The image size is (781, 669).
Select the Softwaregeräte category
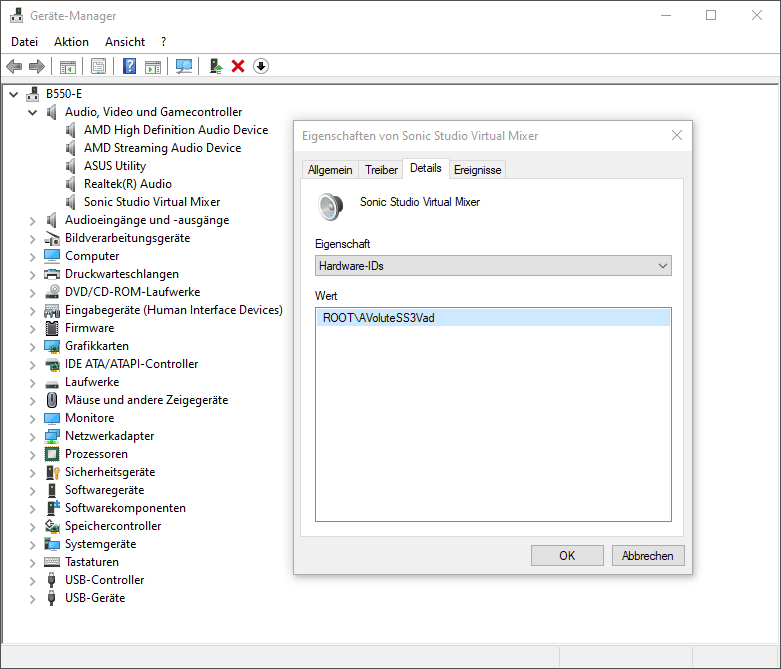[x=105, y=490]
